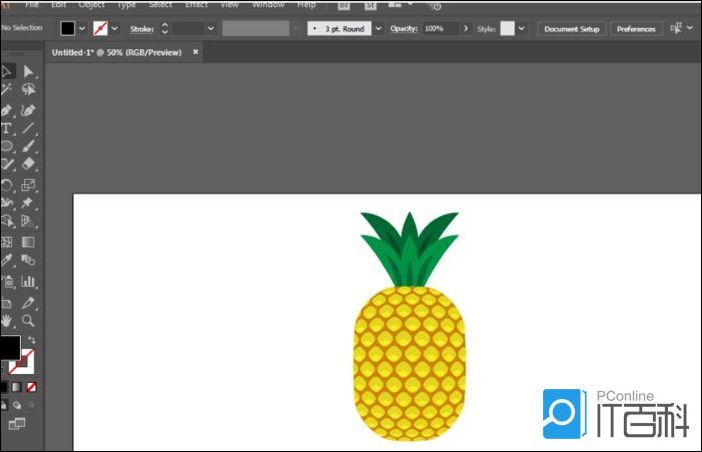
Task: Click the black Fill box in toolbar
Action: click(x=9, y=347)
